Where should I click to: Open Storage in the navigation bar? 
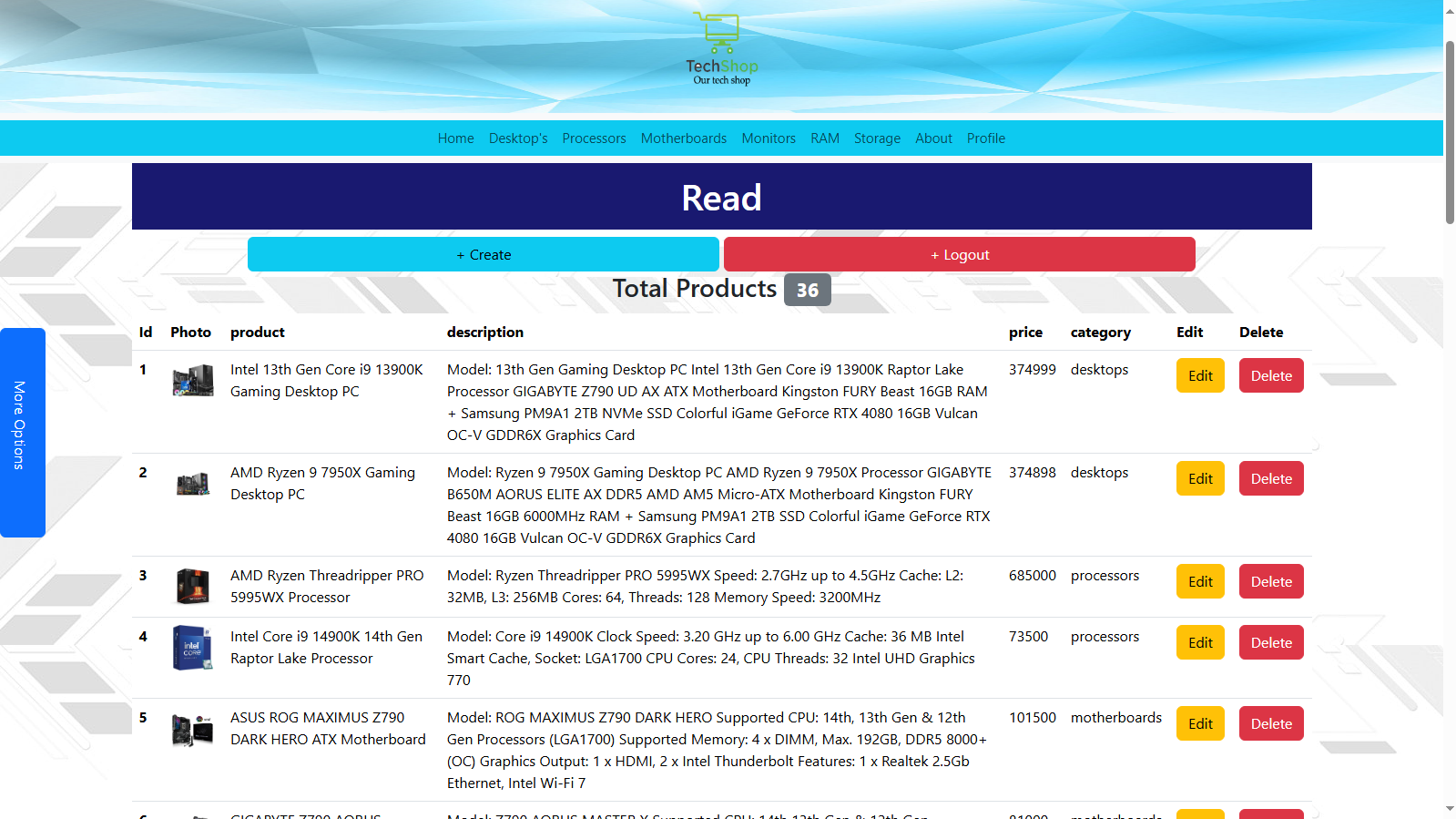[x=877, y=138]
